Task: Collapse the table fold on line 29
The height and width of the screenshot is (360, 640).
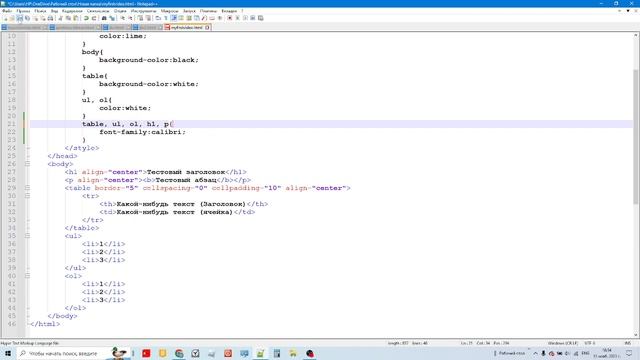Action: coord(27,188)
